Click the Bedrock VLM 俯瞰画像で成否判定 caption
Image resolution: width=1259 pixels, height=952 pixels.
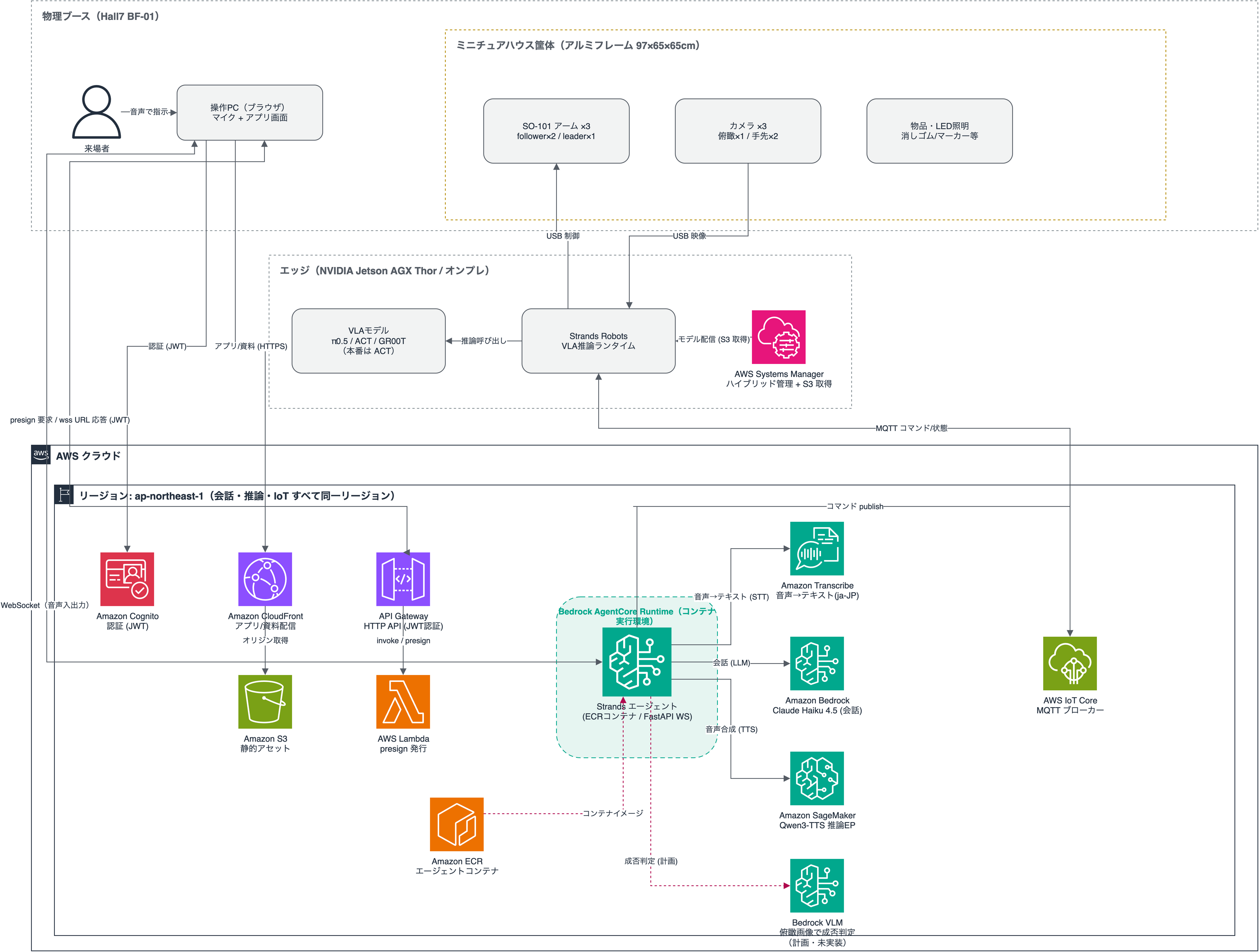[817, 932]
